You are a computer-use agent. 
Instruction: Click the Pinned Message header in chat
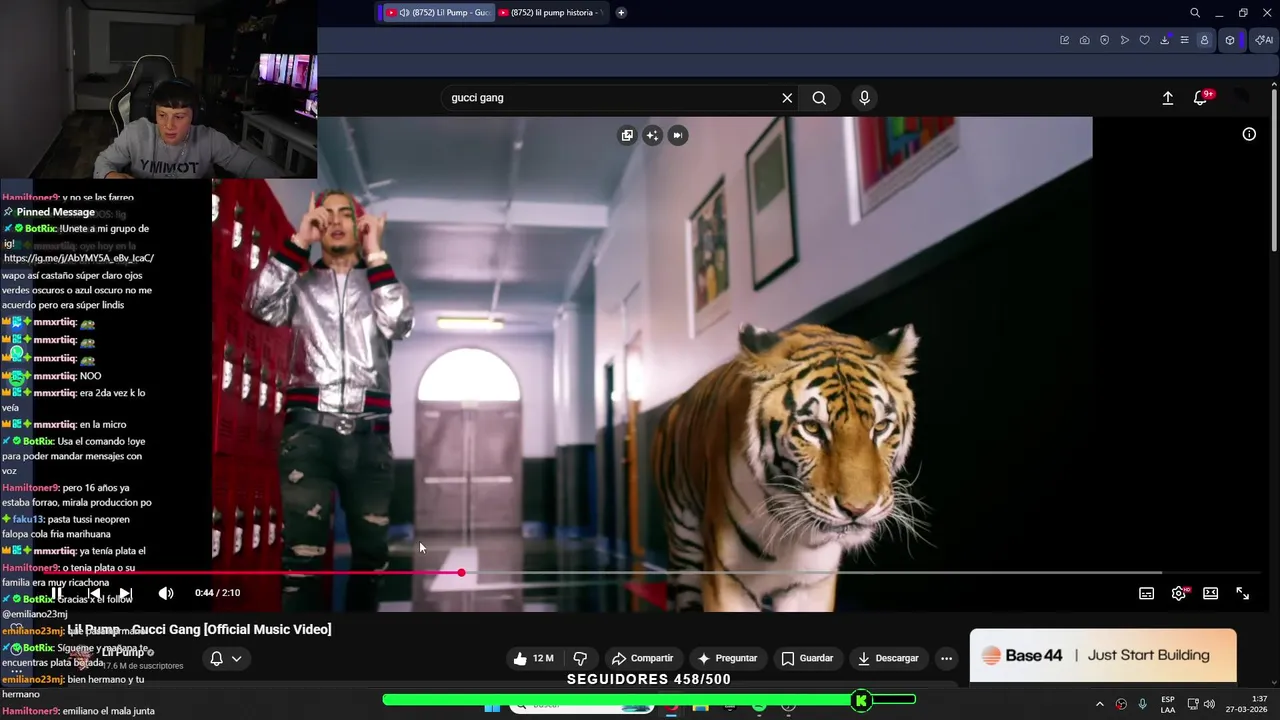(x=55, y=212)
